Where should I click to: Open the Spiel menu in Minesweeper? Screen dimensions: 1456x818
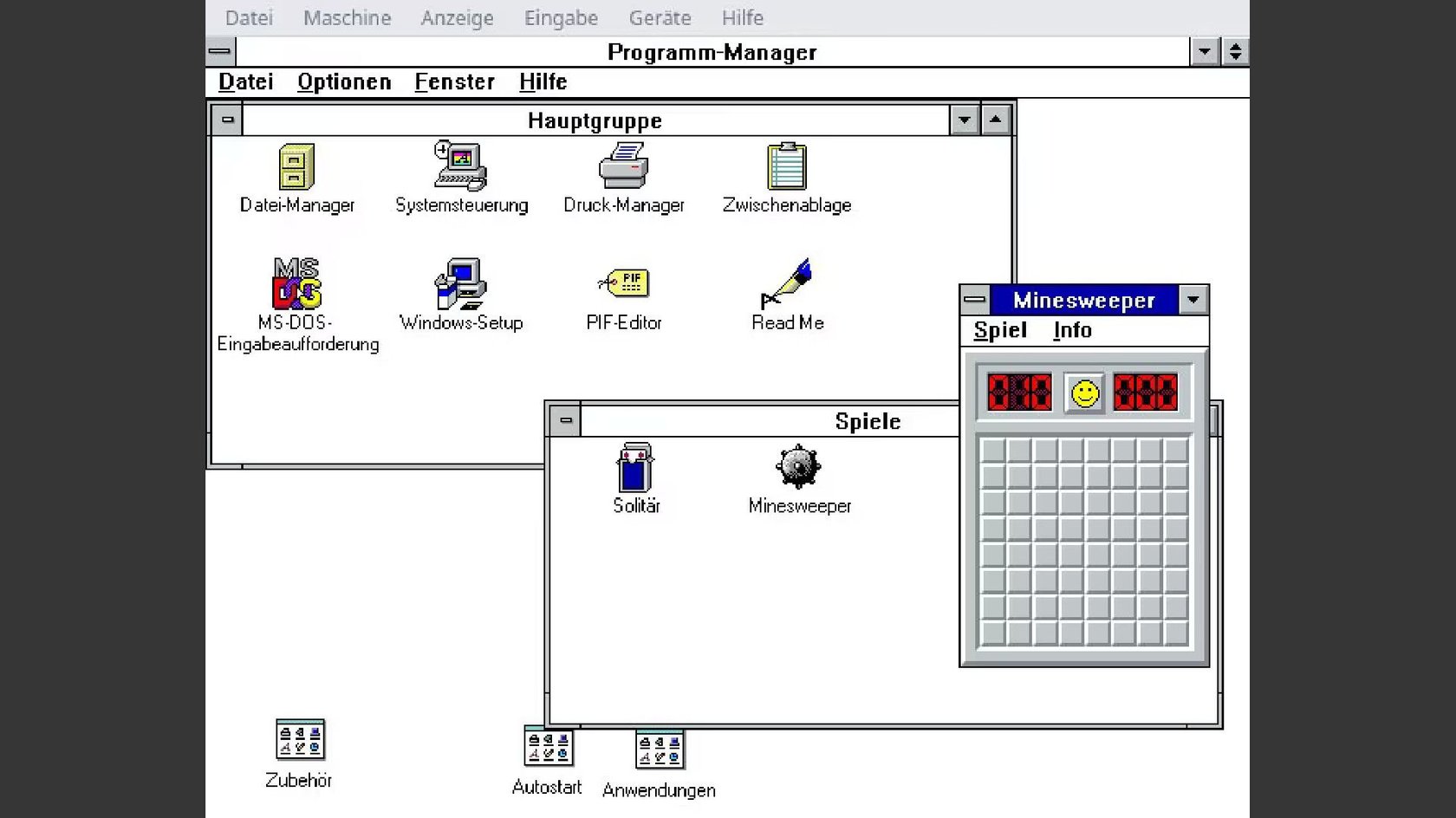998,330
